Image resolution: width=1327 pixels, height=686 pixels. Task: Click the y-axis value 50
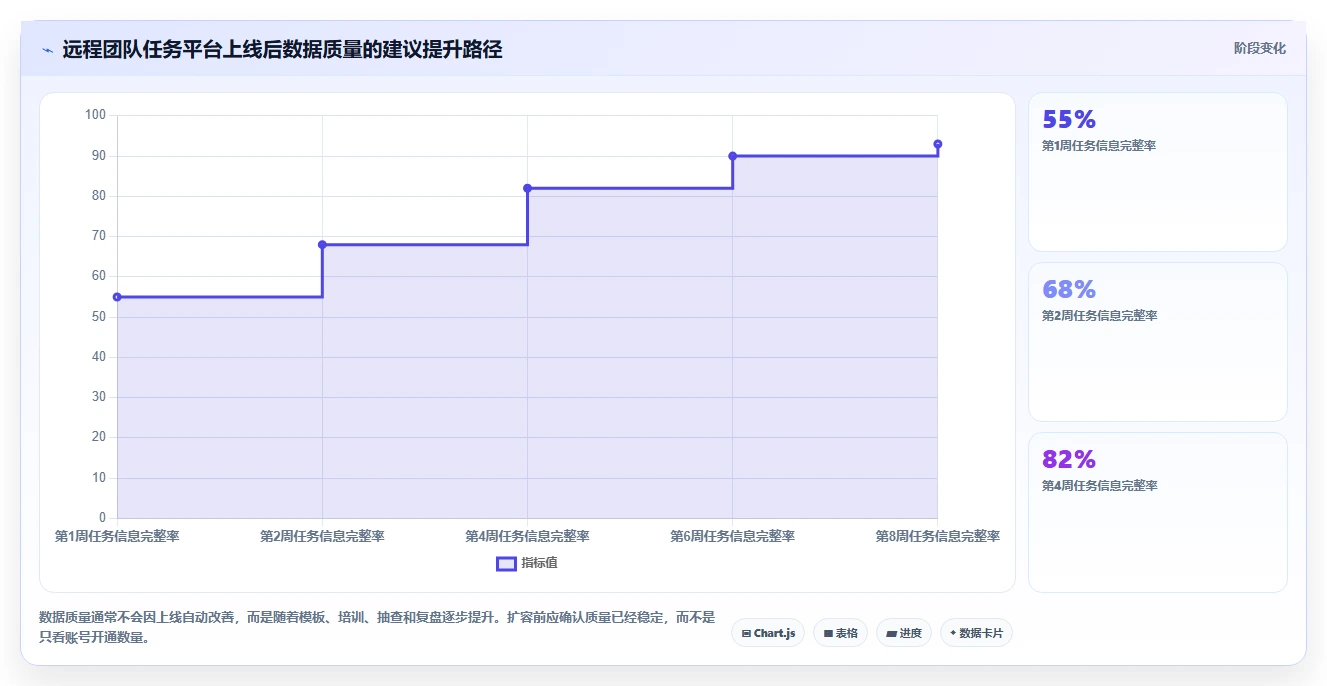98,317
